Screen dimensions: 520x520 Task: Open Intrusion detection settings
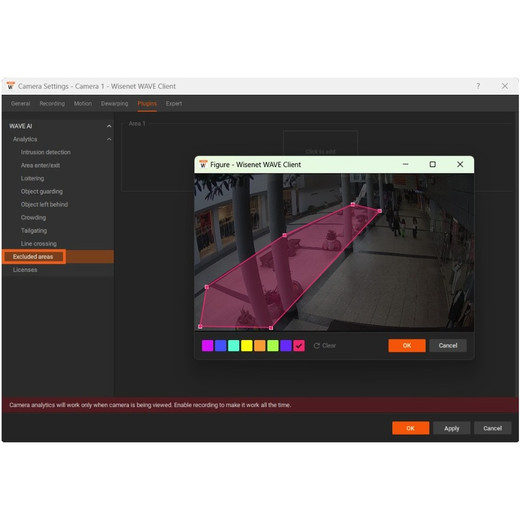pyautogui.click(x=46, y=152)
